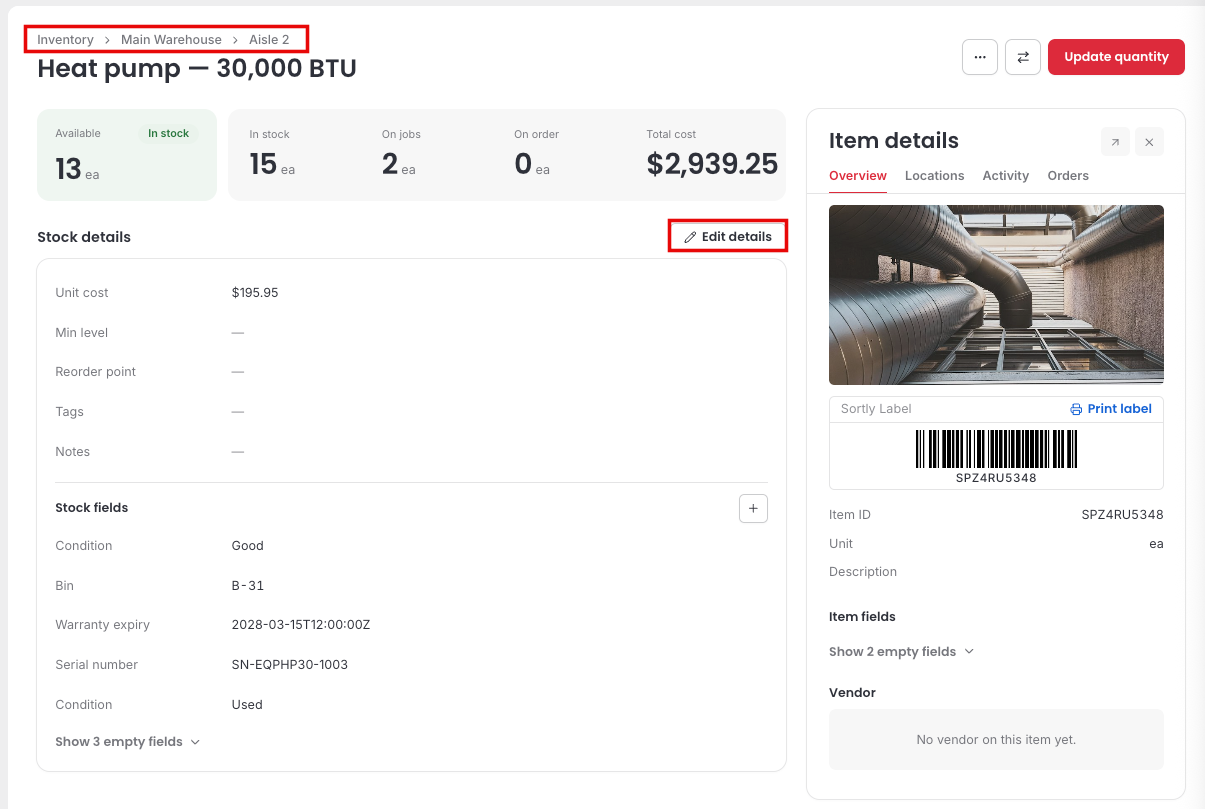
Task: Click the $195.95 unit cost value
Action: (x=255, y=293)
